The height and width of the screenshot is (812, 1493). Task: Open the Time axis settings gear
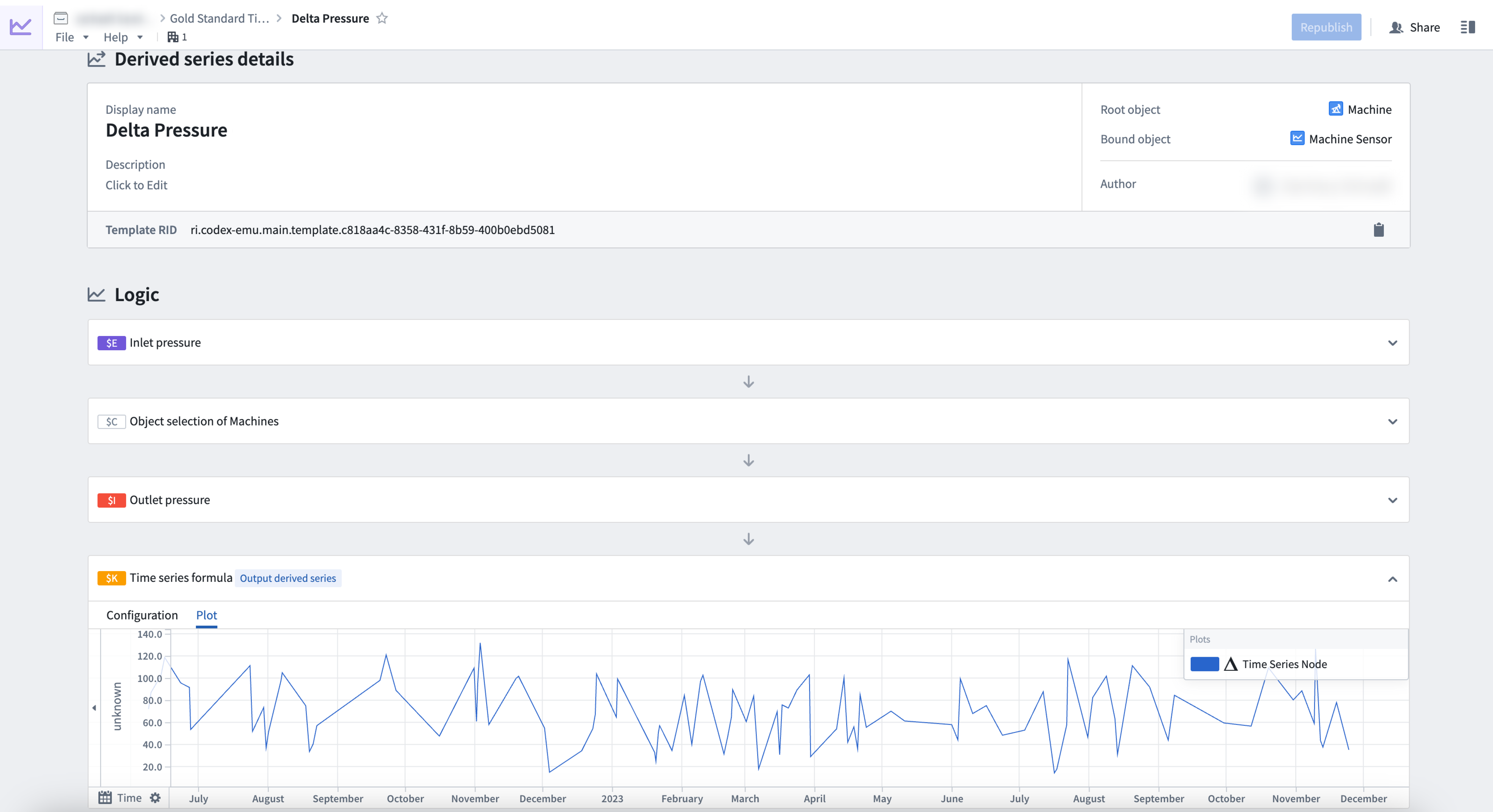point(155,798)
